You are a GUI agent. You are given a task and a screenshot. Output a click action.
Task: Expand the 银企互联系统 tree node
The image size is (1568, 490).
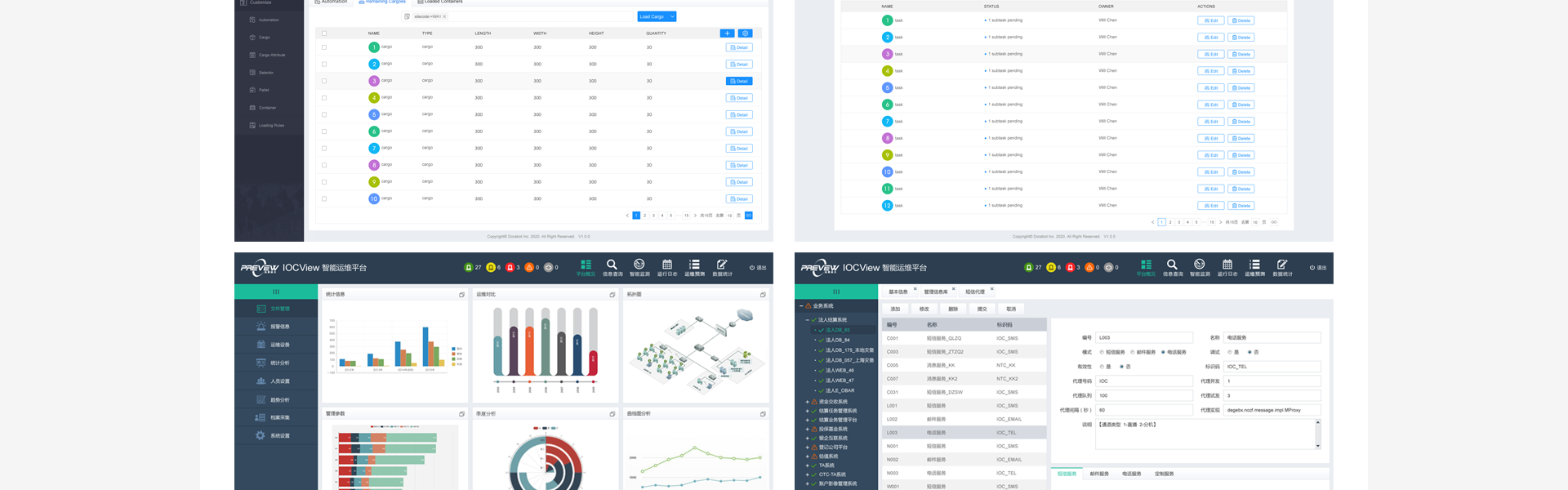coord(808,438)
